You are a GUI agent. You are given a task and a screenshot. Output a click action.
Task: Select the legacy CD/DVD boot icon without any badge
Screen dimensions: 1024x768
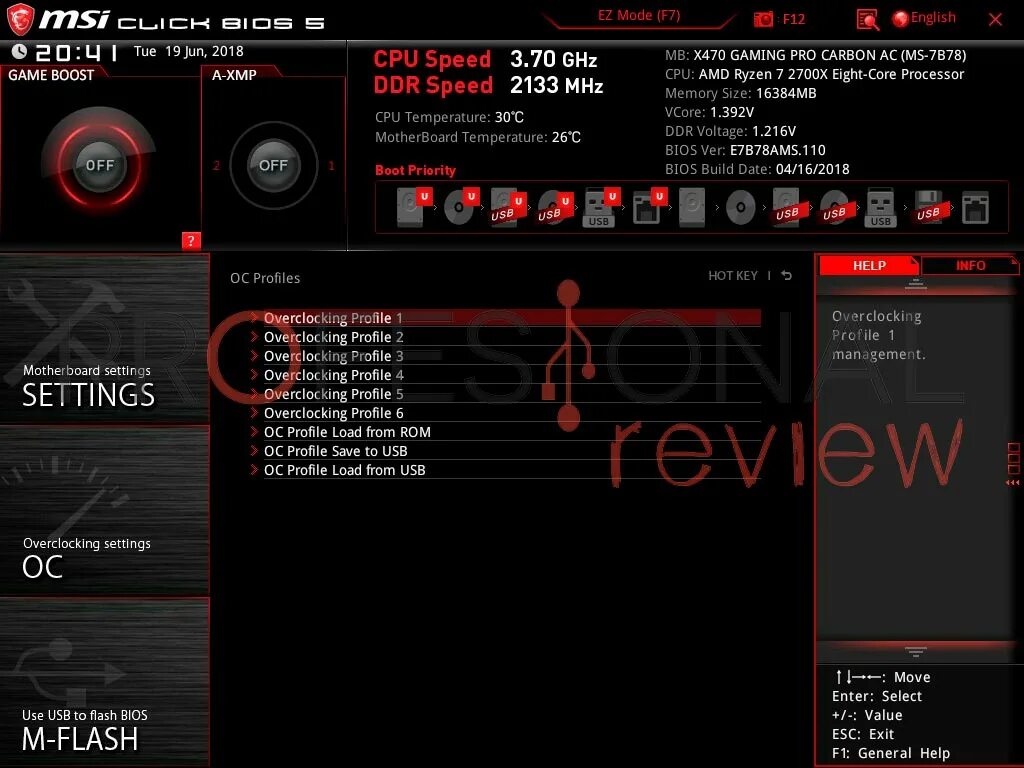tap(740, 208)
